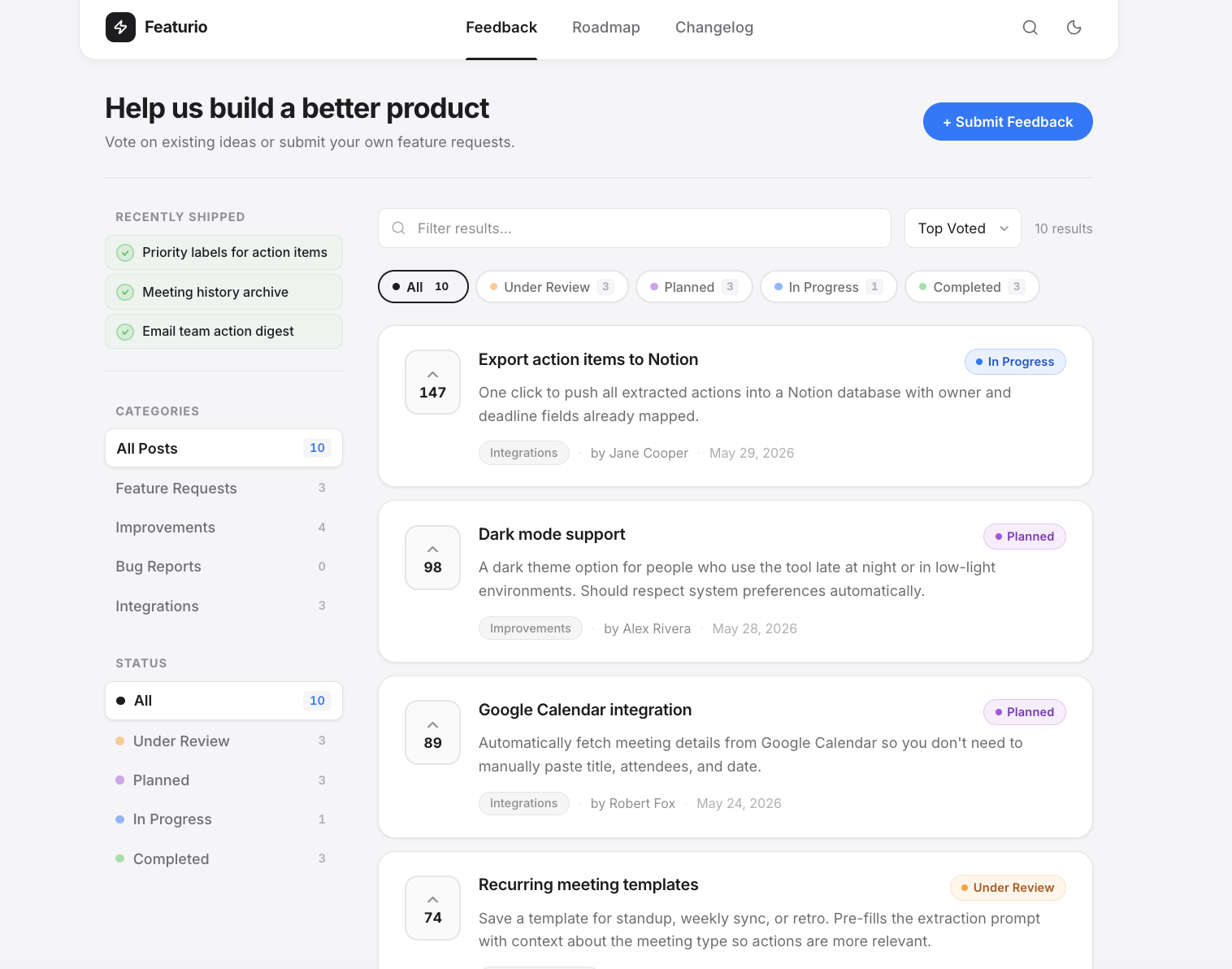Open the Changelog tab

pyautogui.click(x=714, y=28)
